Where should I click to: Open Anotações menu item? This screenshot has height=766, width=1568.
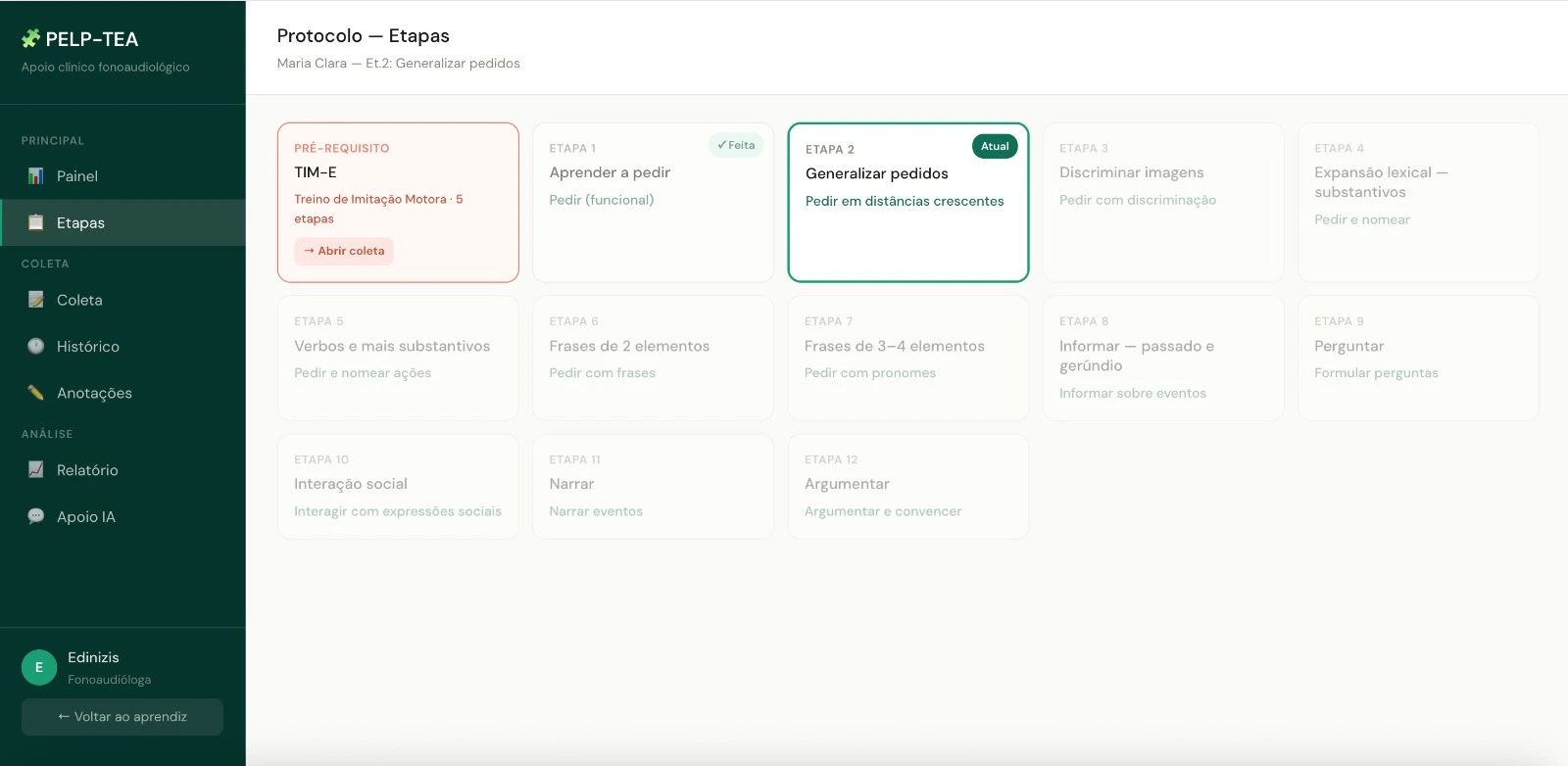coord(122,393)
